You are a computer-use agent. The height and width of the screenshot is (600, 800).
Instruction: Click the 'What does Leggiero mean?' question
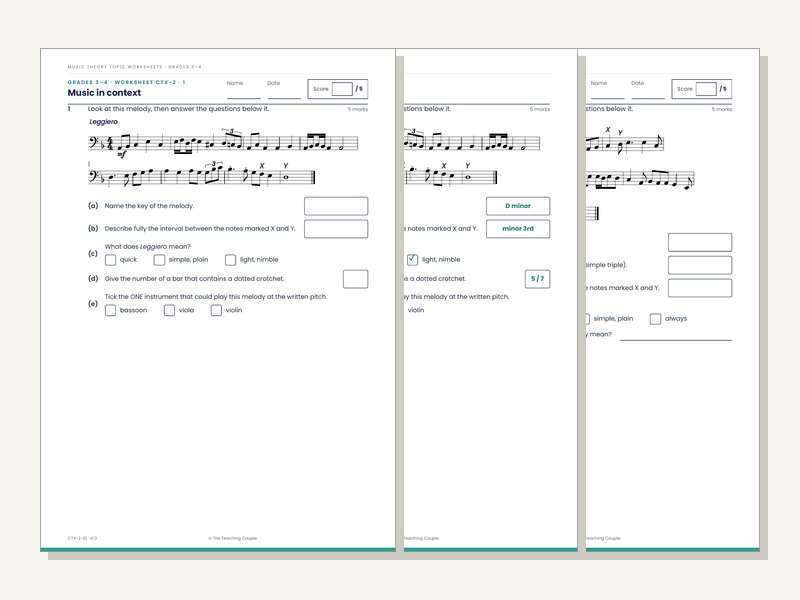[147, 247]
